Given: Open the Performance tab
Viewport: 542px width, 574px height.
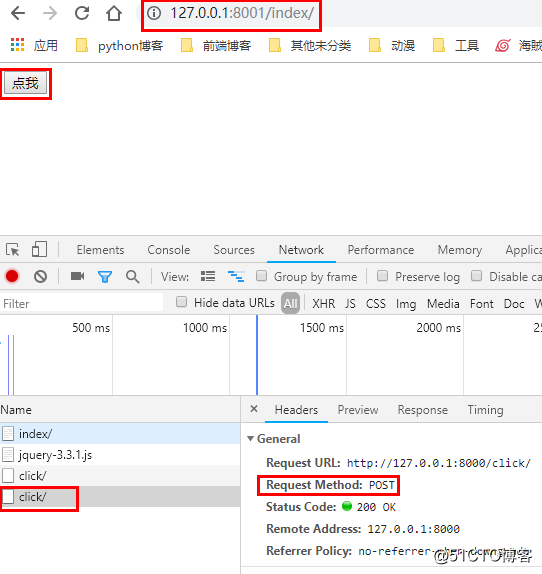Looking at the screenshot, I should 381,250.
